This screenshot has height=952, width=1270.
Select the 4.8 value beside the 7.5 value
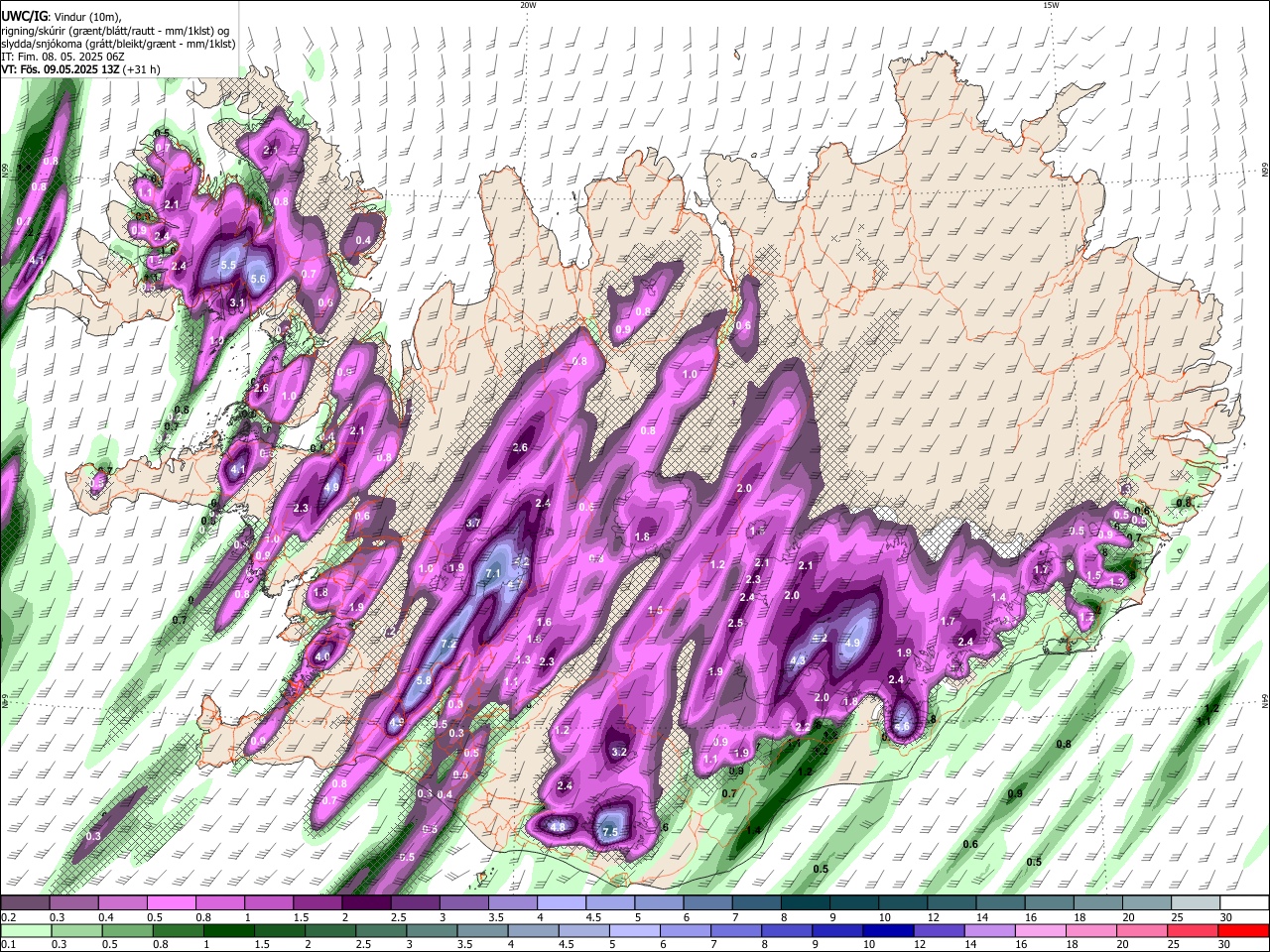tap(558, 826)
